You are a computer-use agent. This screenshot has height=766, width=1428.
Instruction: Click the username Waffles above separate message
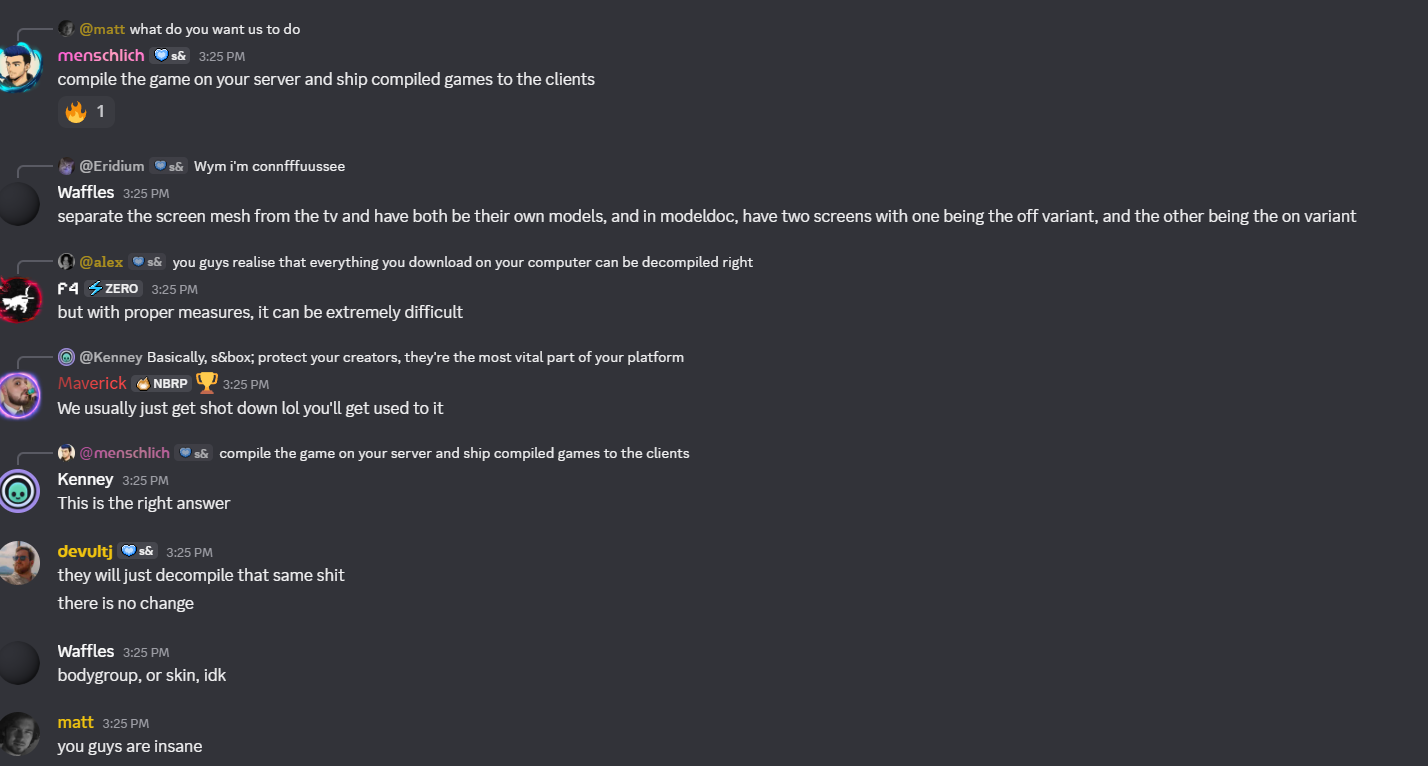[x=86, y=192]
